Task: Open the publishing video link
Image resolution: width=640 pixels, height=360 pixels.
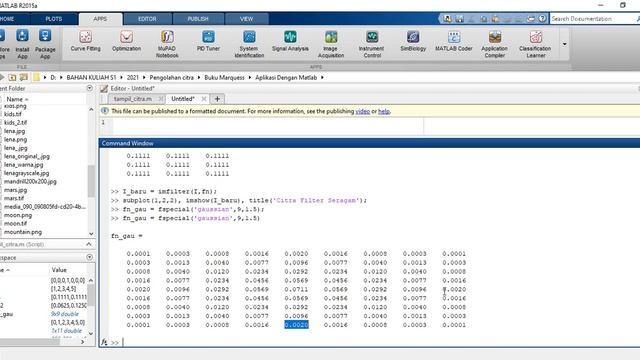Action: pyautogui.click(x=362, y=111)
